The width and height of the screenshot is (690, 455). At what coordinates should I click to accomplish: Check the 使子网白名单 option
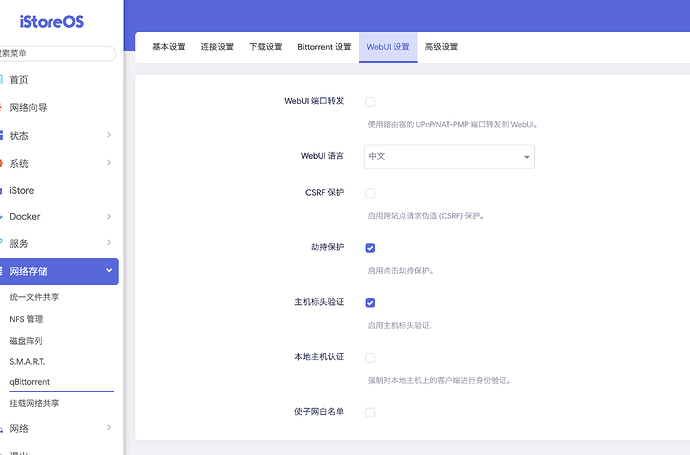[370, 412]
